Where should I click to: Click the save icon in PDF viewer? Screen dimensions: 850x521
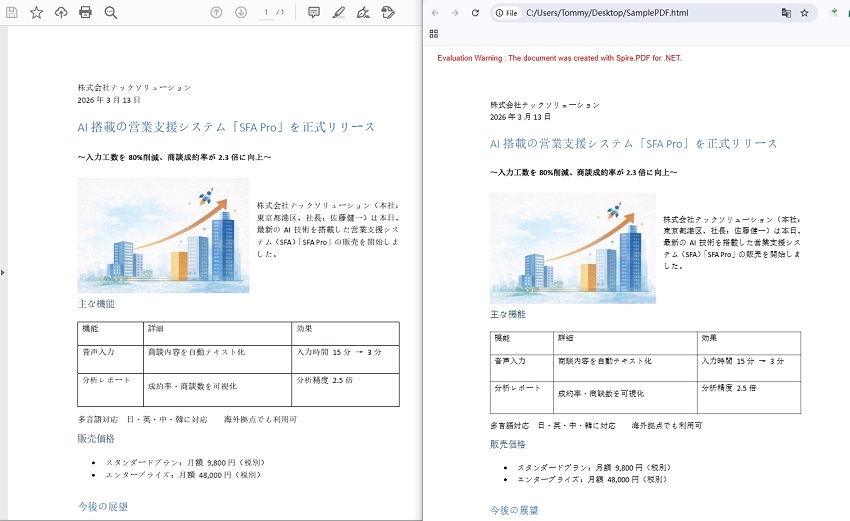click(11, 12)
